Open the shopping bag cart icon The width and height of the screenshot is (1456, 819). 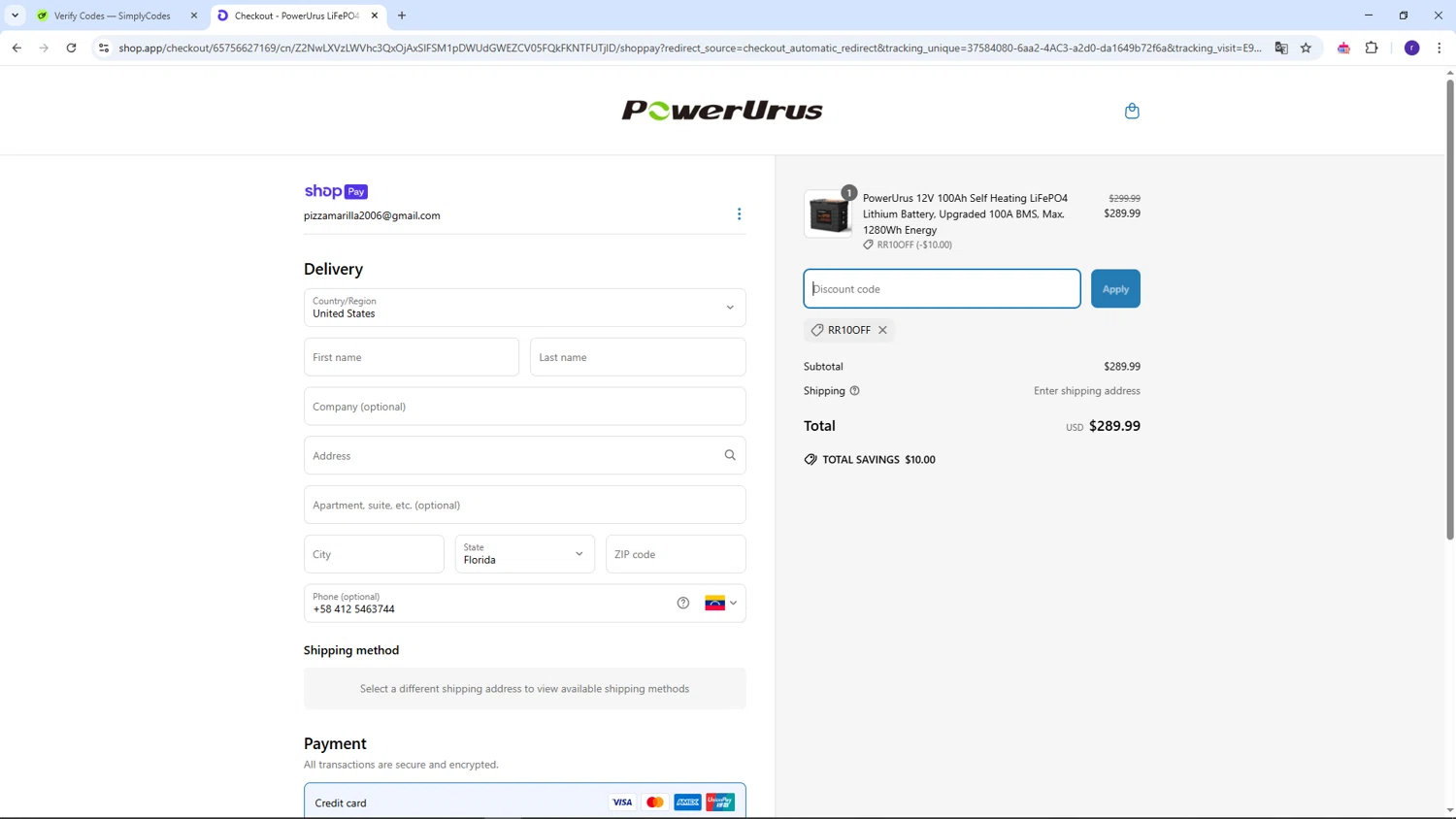click(1132, 111)
